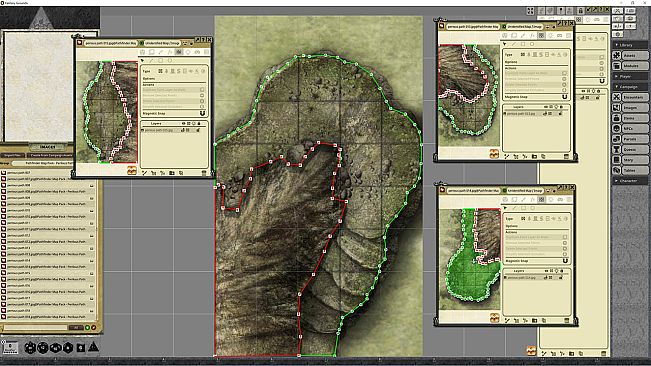This screenshot has width=651, height=366.
Task: Click the green add button in Images window
Action: (88, 328)
